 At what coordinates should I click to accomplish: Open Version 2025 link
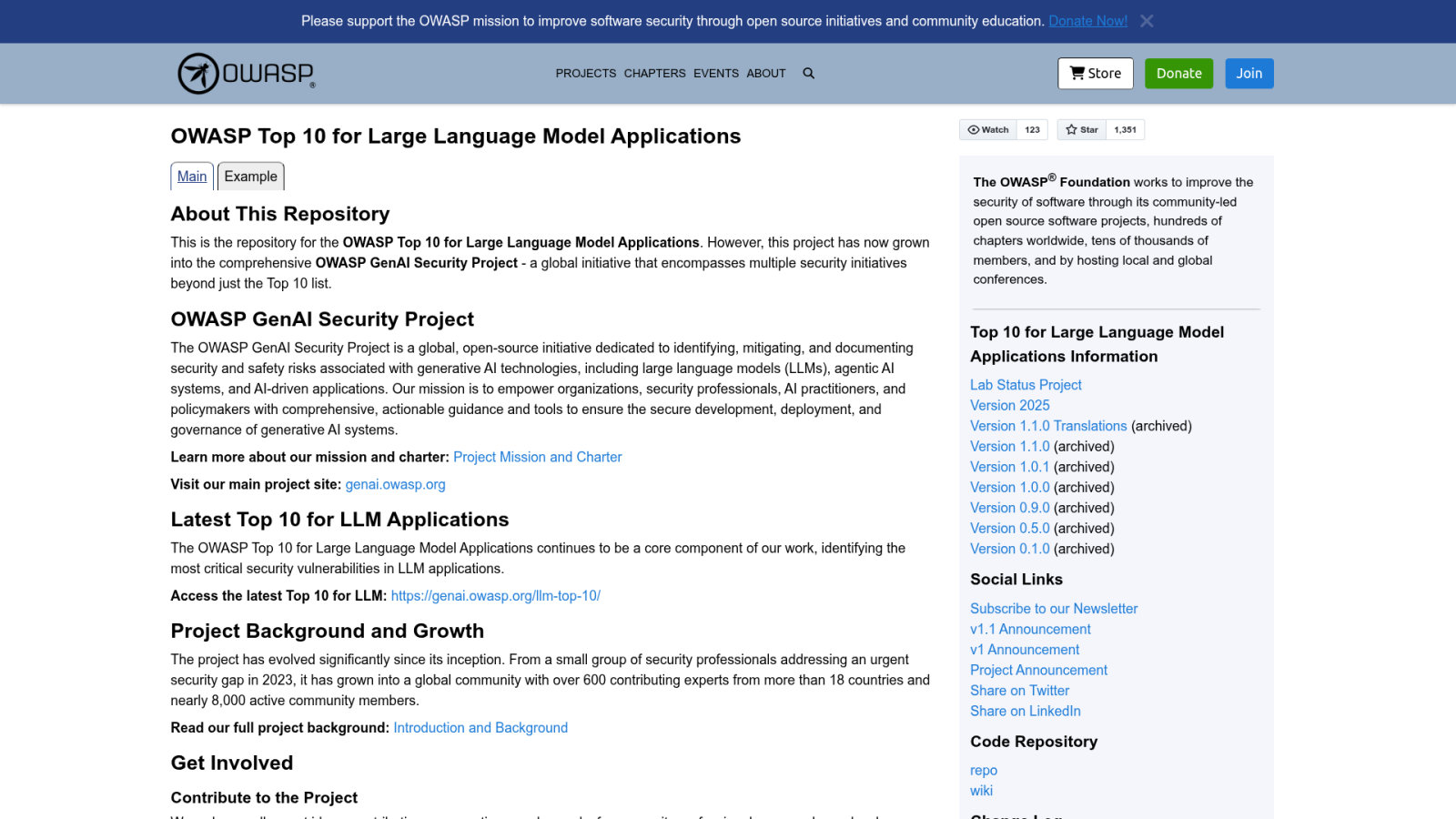point(1010,406)
